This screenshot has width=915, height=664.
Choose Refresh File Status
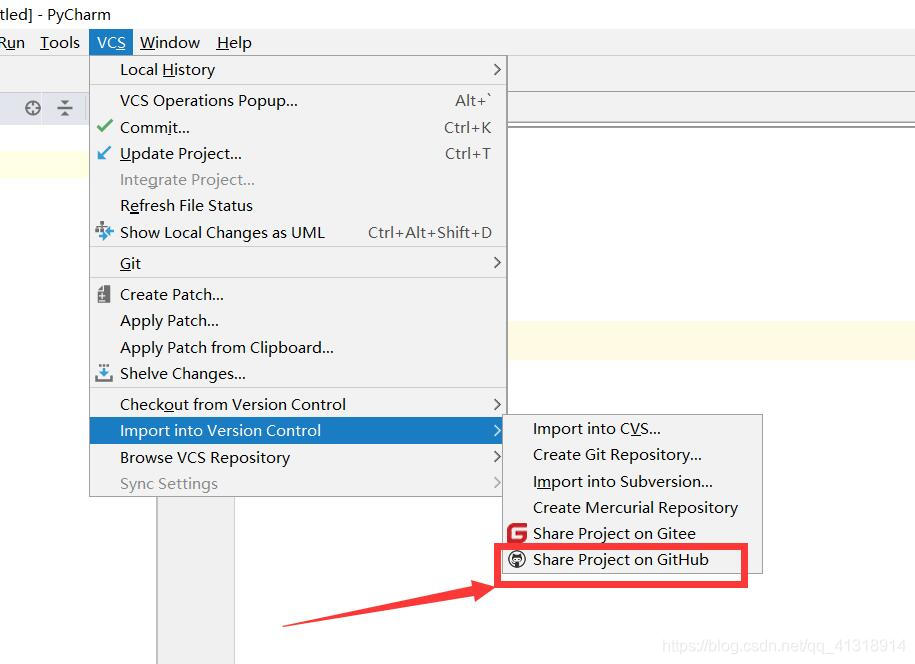tap(298, 205)
